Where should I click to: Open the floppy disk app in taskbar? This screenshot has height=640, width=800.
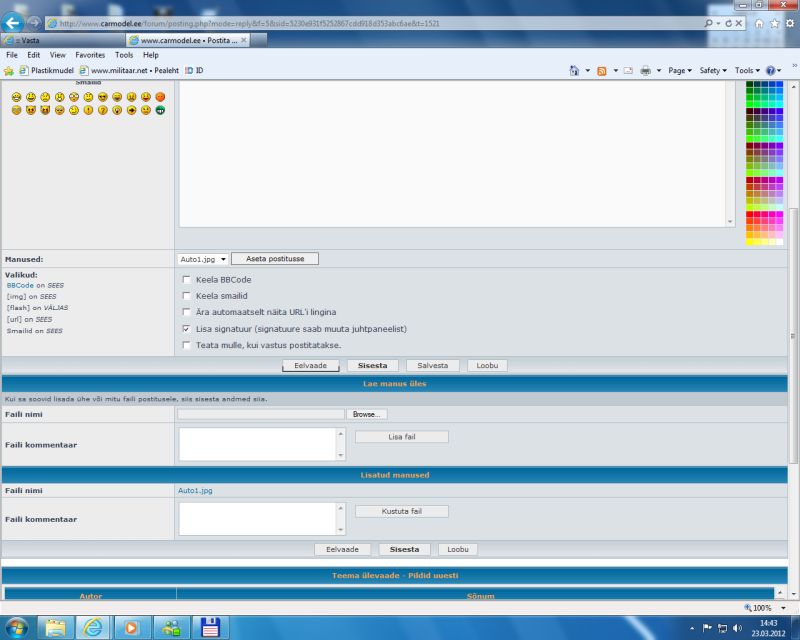click(x=211, y=627)
